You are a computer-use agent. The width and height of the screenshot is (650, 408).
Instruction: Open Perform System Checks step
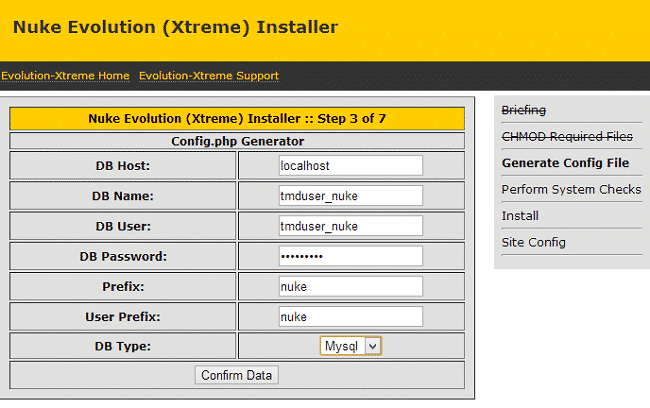571,189
